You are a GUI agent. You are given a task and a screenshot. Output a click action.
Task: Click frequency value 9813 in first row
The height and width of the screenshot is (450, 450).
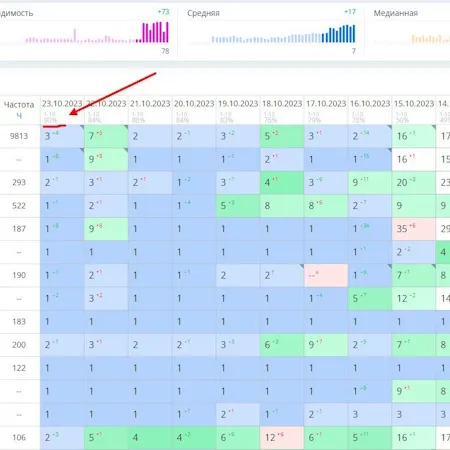[19, 136]
